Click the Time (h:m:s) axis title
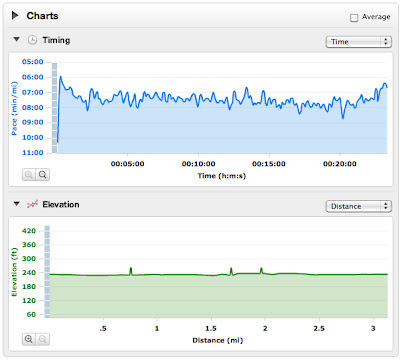 pos(222,176)
